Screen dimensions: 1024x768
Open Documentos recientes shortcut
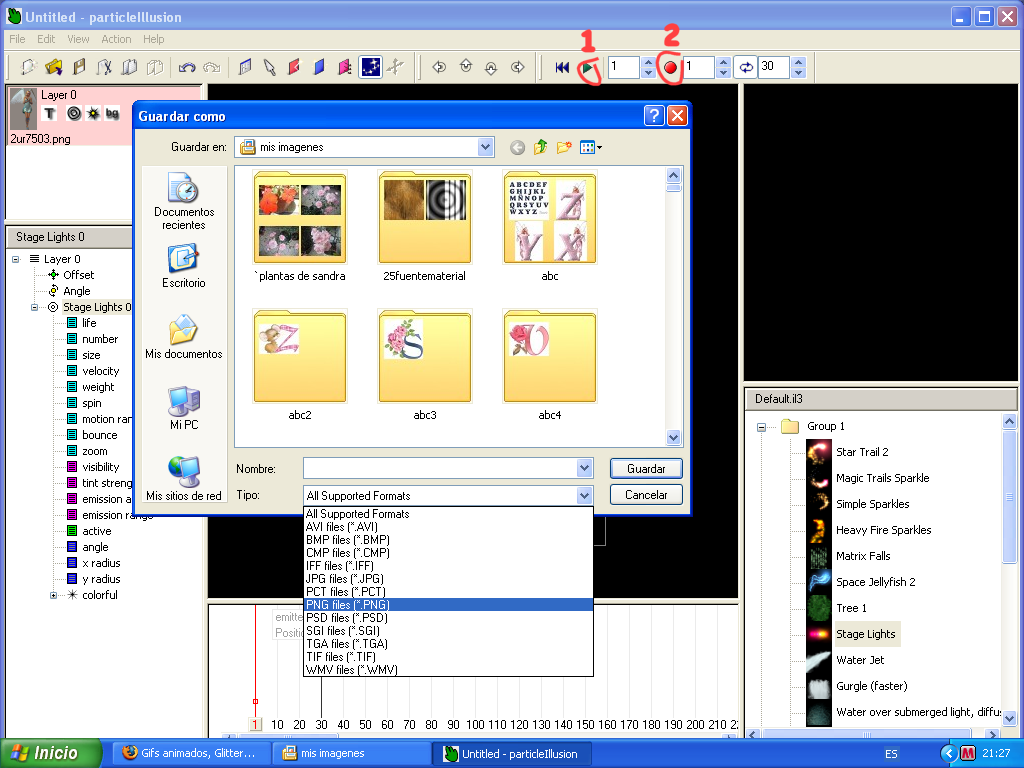click(x=184, y=202)
